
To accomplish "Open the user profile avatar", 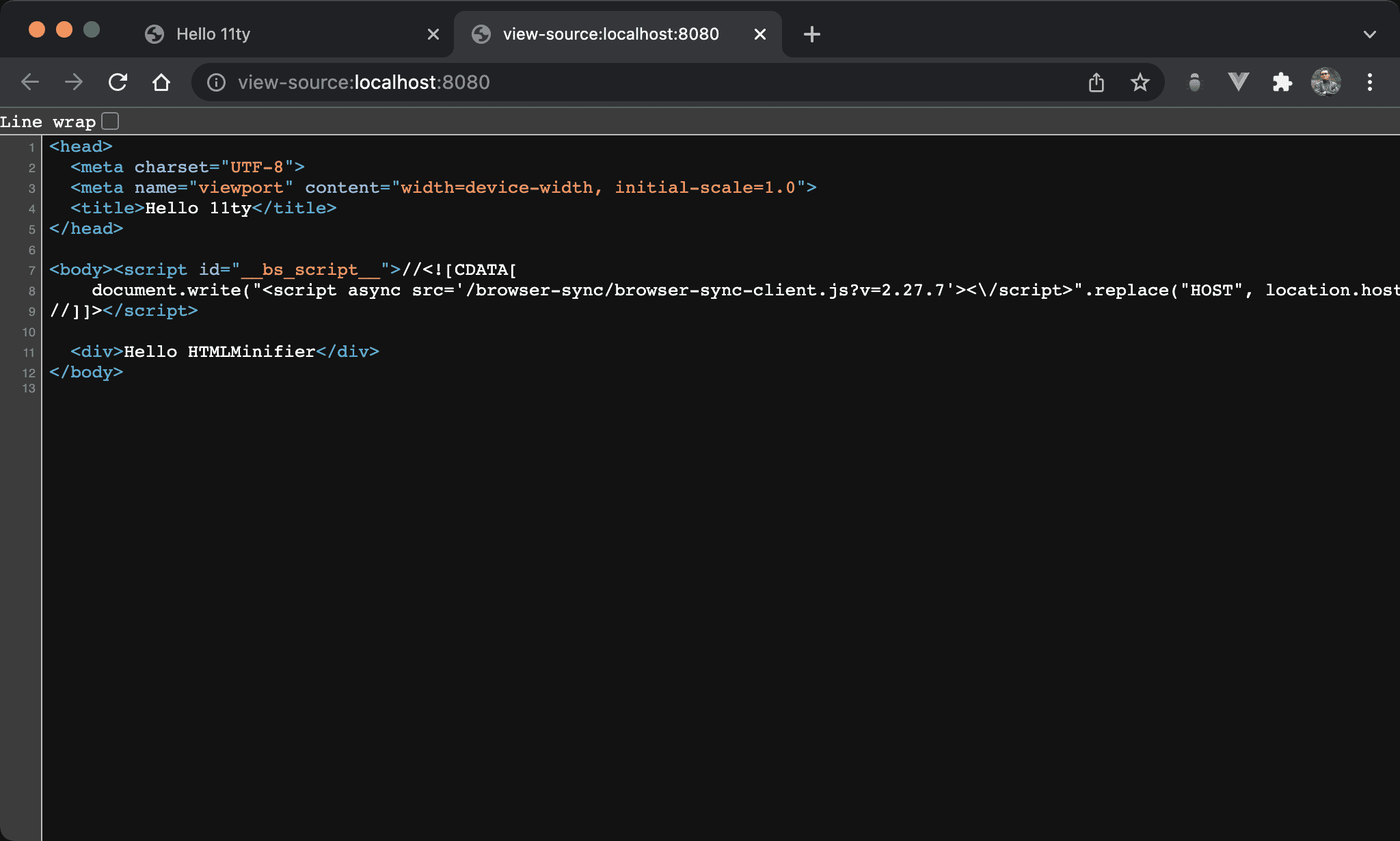I will (1325, 82).
